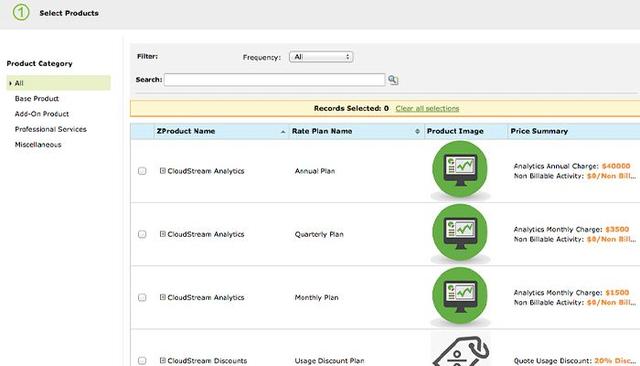The height and width of the screenshot is (366, 640).
Task: Check the CloudStream Discounts checkbox
Action: click(142, 361)
